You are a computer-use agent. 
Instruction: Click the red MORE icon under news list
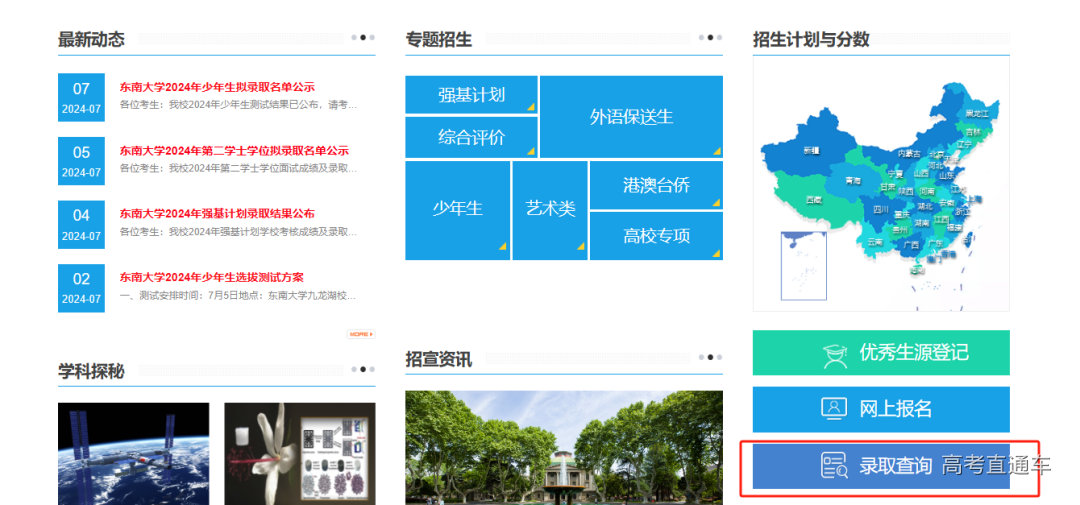coord(360,334)
